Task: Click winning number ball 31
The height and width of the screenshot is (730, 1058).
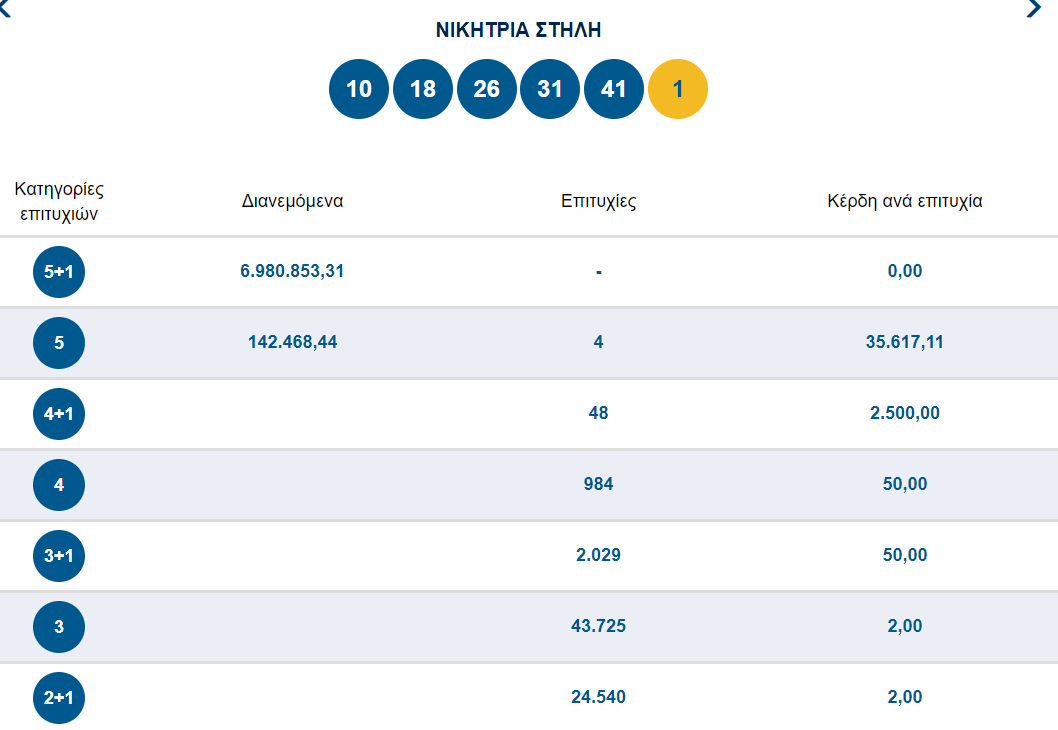Action: (550, 89)
